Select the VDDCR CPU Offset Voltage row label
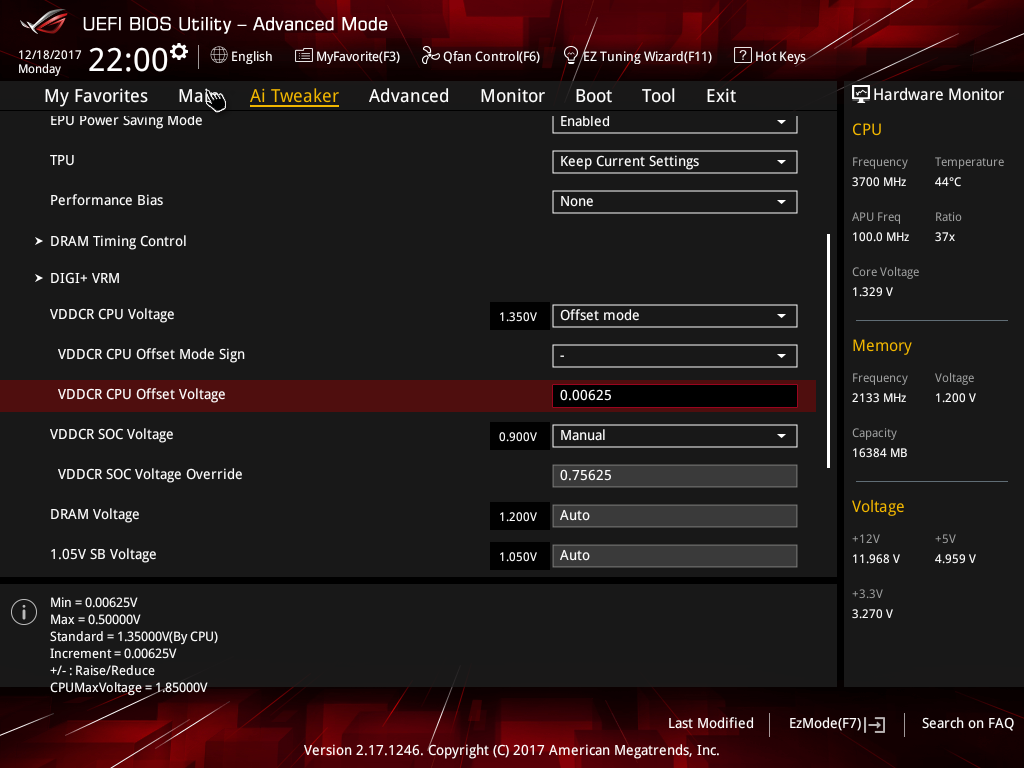1024x768 pixels. 141,394
